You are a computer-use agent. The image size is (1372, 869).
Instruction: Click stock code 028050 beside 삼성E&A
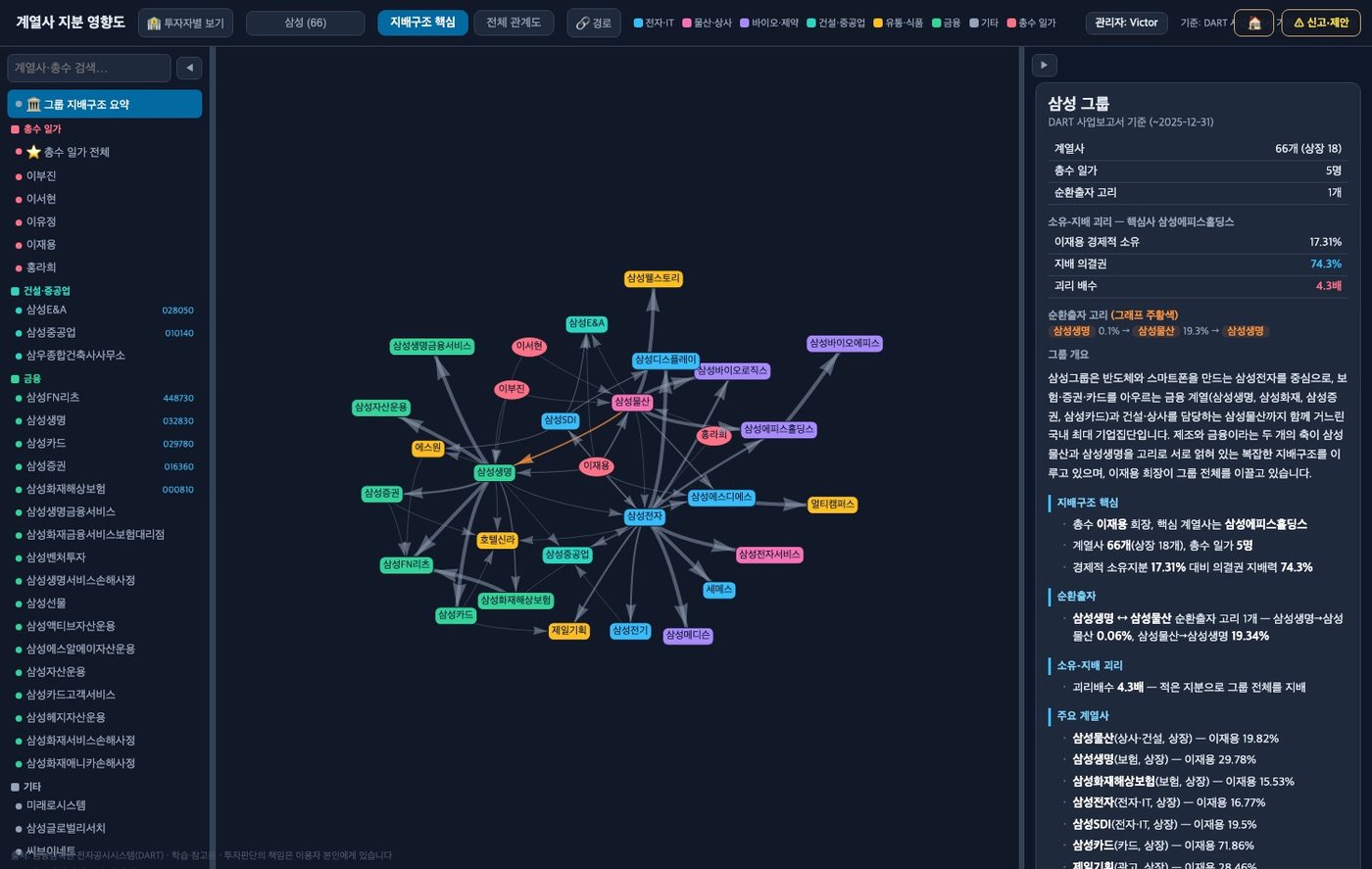(177, 311)
